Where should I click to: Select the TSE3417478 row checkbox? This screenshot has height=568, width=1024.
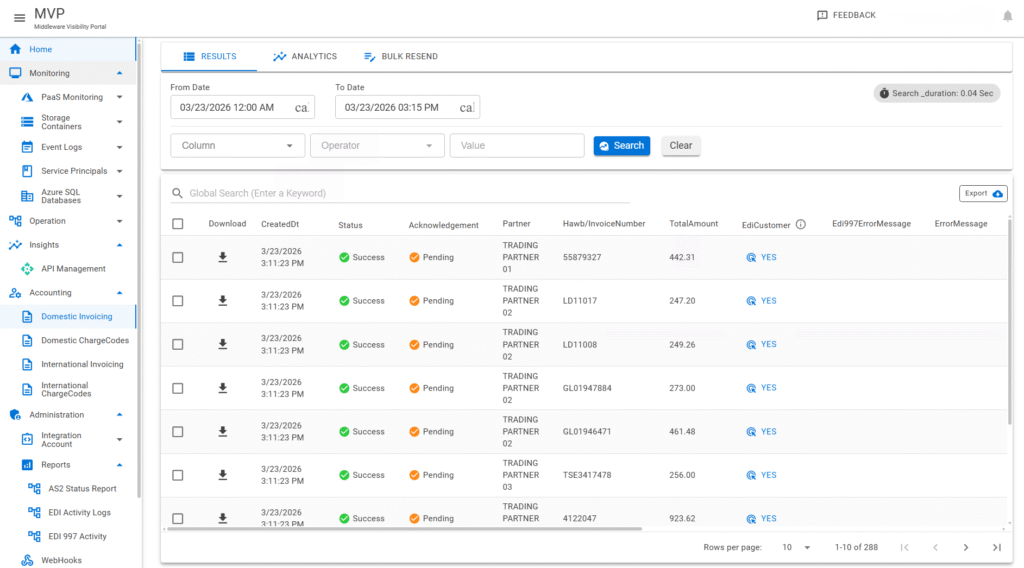point(178,475)
